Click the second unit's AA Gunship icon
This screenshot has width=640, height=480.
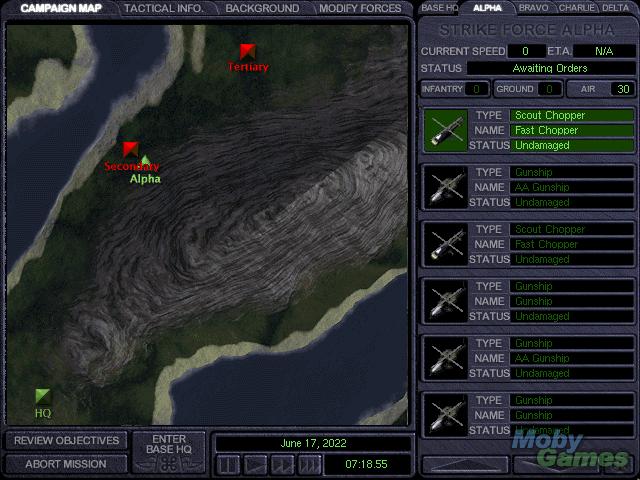coord(445,187)
